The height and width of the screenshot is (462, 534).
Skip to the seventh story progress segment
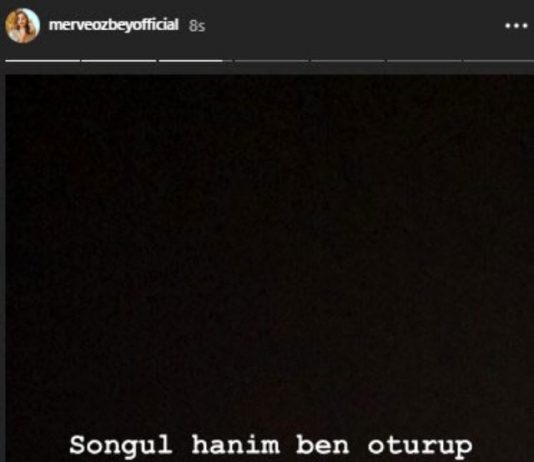click(x=499, y=61)
